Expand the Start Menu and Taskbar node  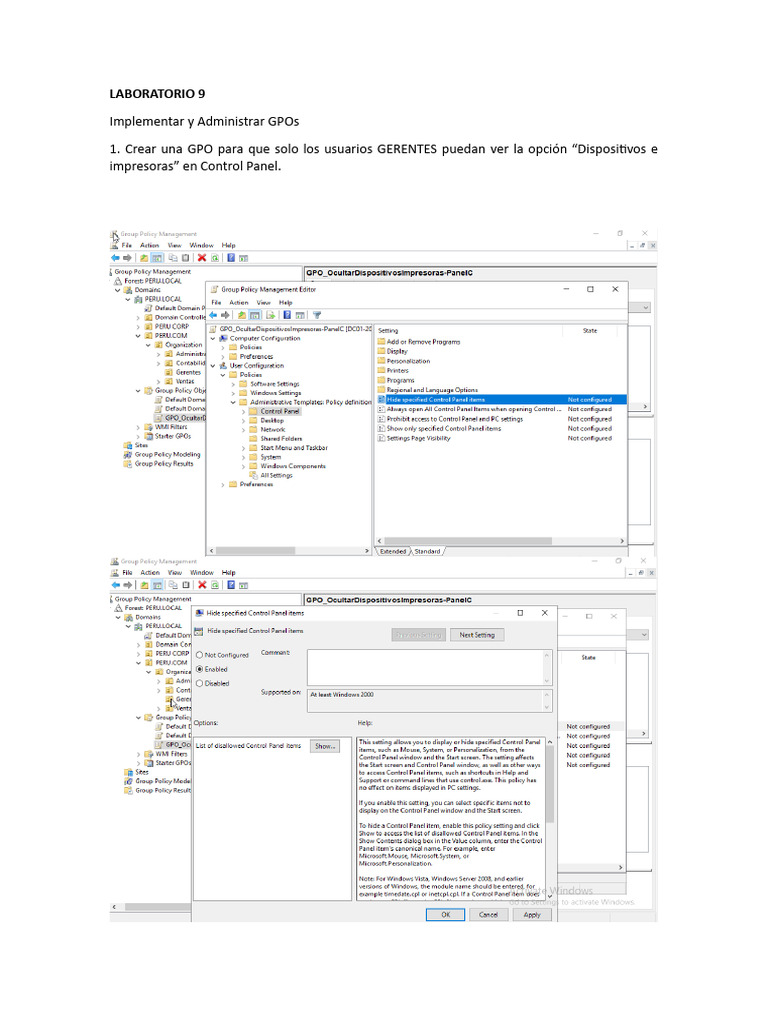click(x=244, y=448)
